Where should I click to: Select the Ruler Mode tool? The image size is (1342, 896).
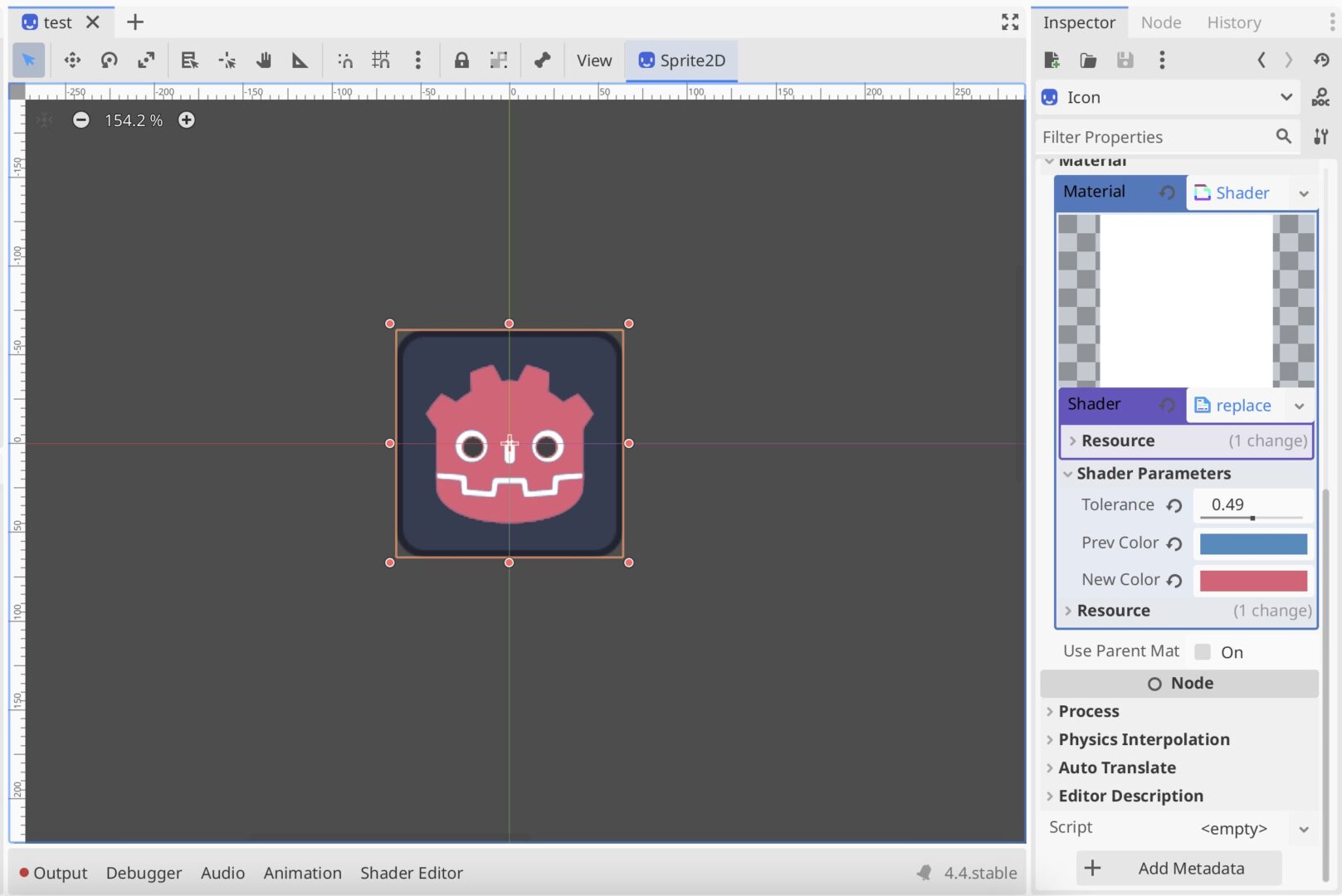click(x=300, y=61)
